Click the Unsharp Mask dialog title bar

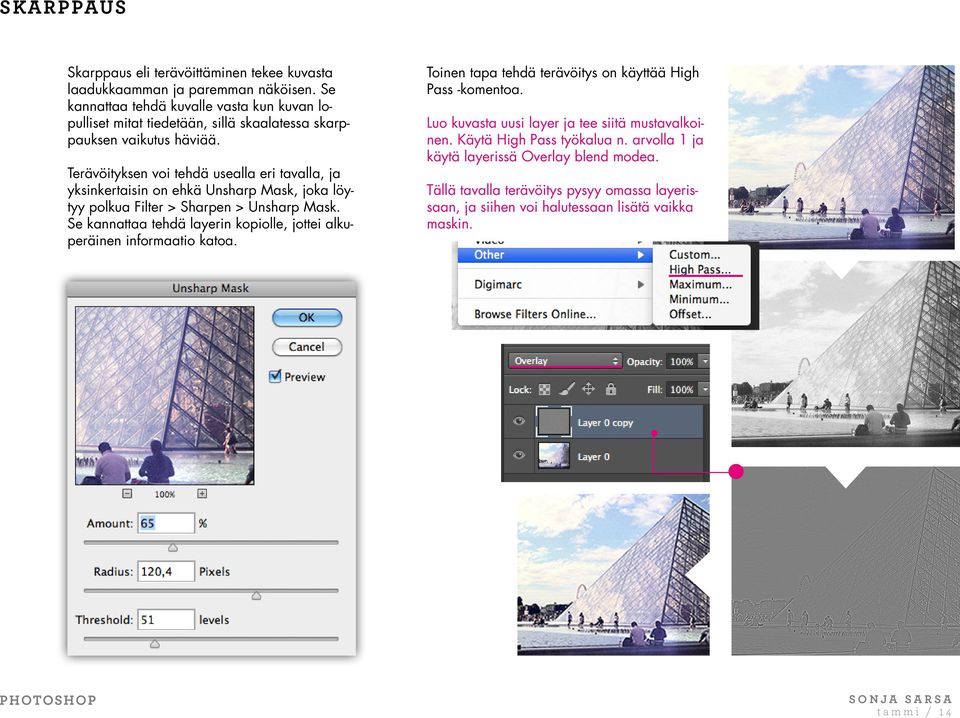click(x=211, y=288)
